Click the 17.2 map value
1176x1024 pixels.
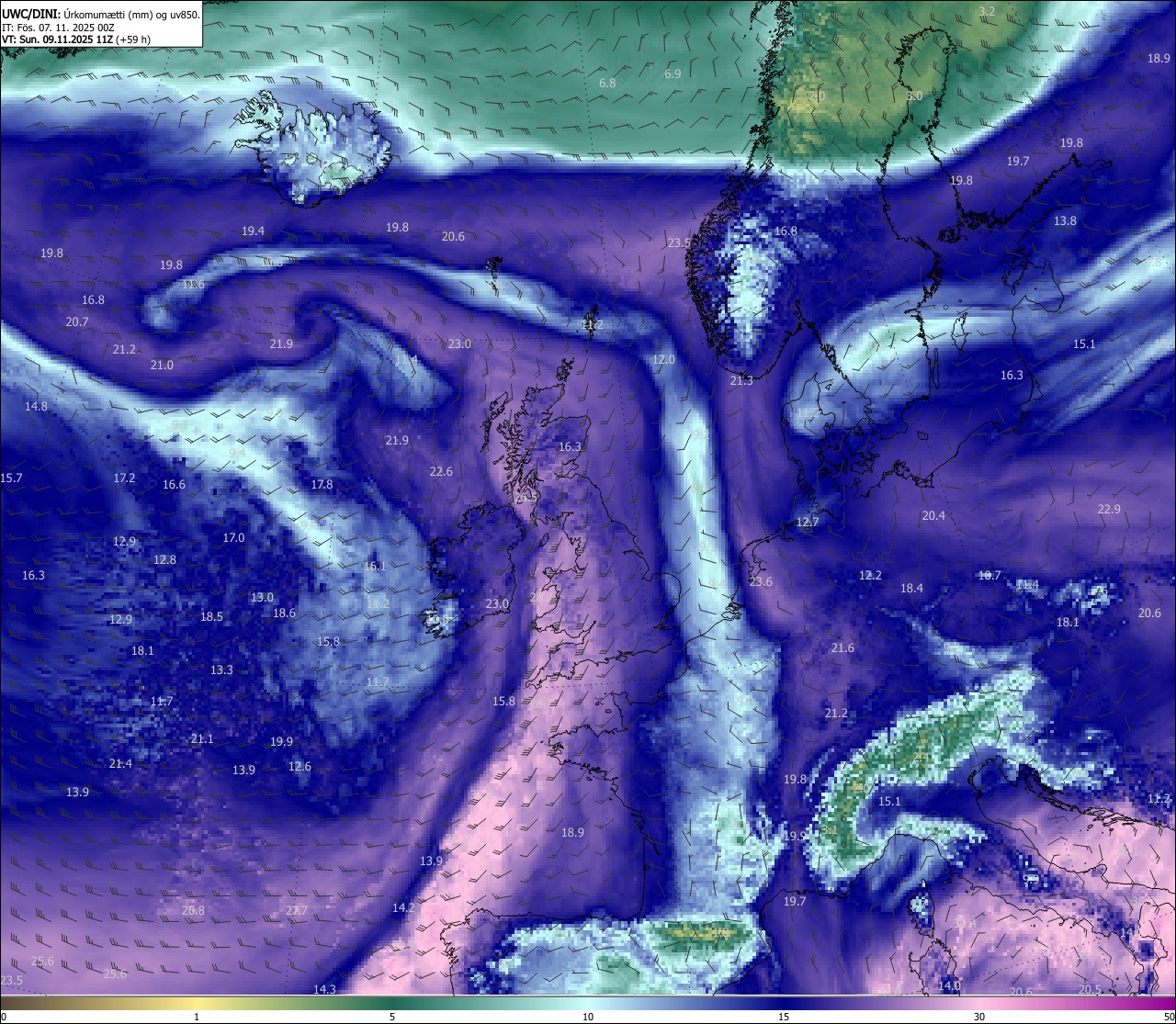click(x=124, y=478)
